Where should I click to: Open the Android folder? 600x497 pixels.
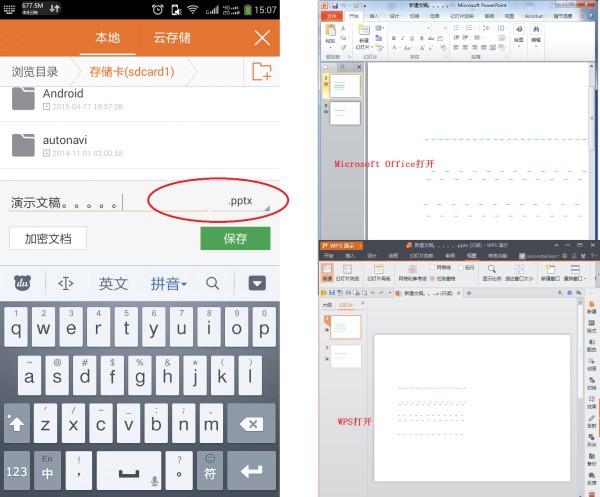[140, 99]
